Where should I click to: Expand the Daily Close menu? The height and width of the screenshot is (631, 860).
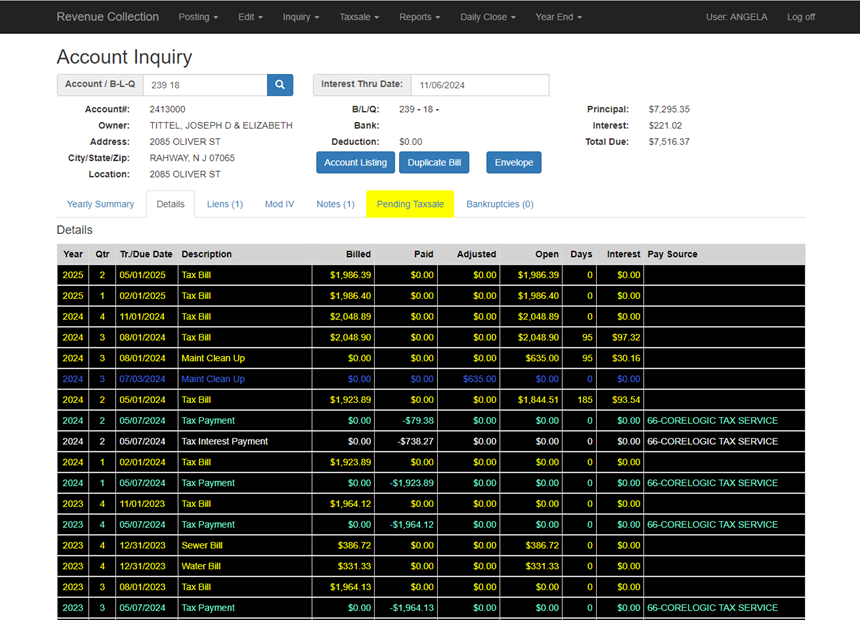[x=488, y=17]
